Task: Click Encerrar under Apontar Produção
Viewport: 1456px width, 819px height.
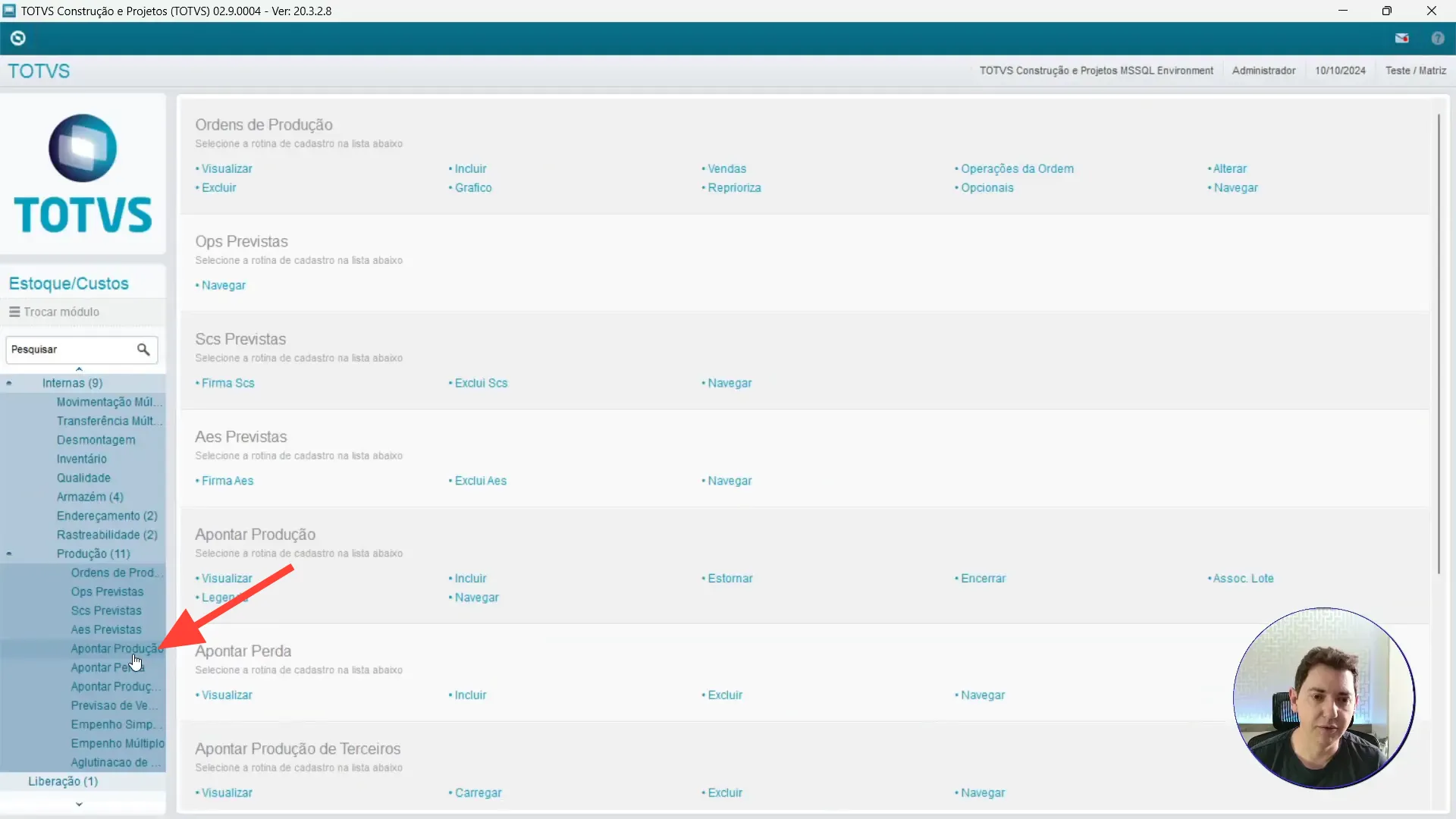Action: (x=983, y=578)
